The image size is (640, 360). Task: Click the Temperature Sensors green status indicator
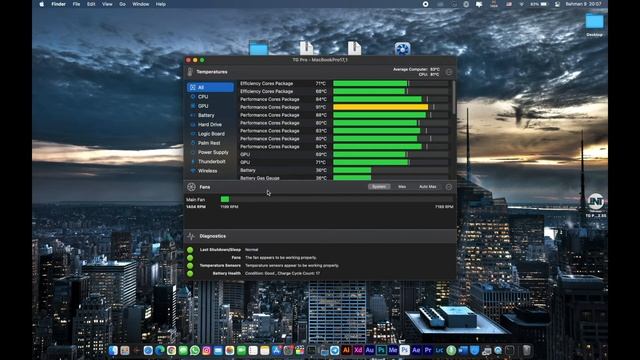coord(190,266)
